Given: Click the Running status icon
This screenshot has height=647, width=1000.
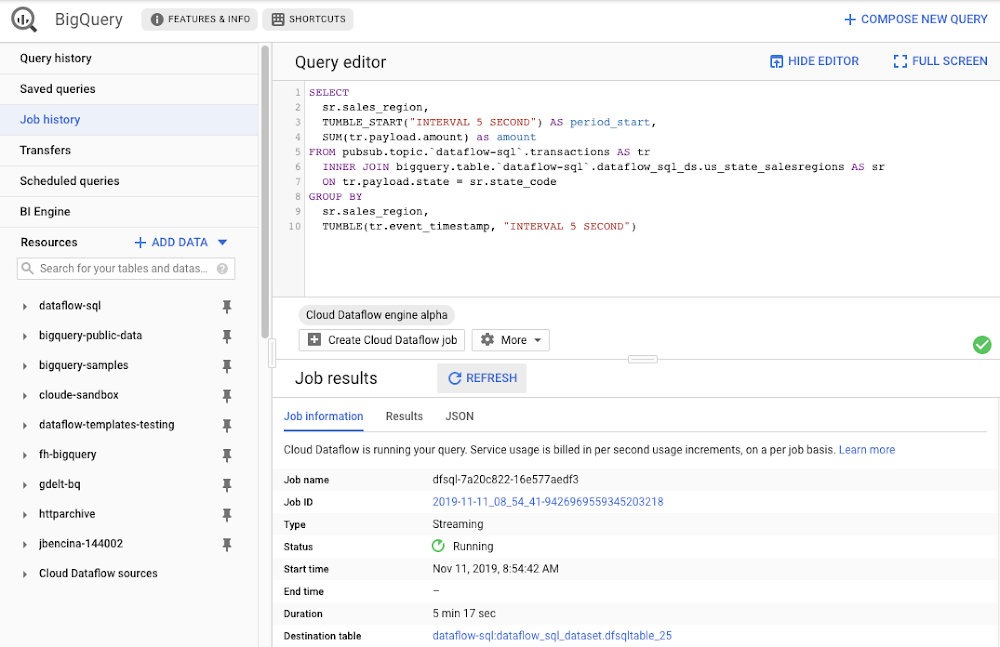Looking at the screenshot, I should point(438,546).
